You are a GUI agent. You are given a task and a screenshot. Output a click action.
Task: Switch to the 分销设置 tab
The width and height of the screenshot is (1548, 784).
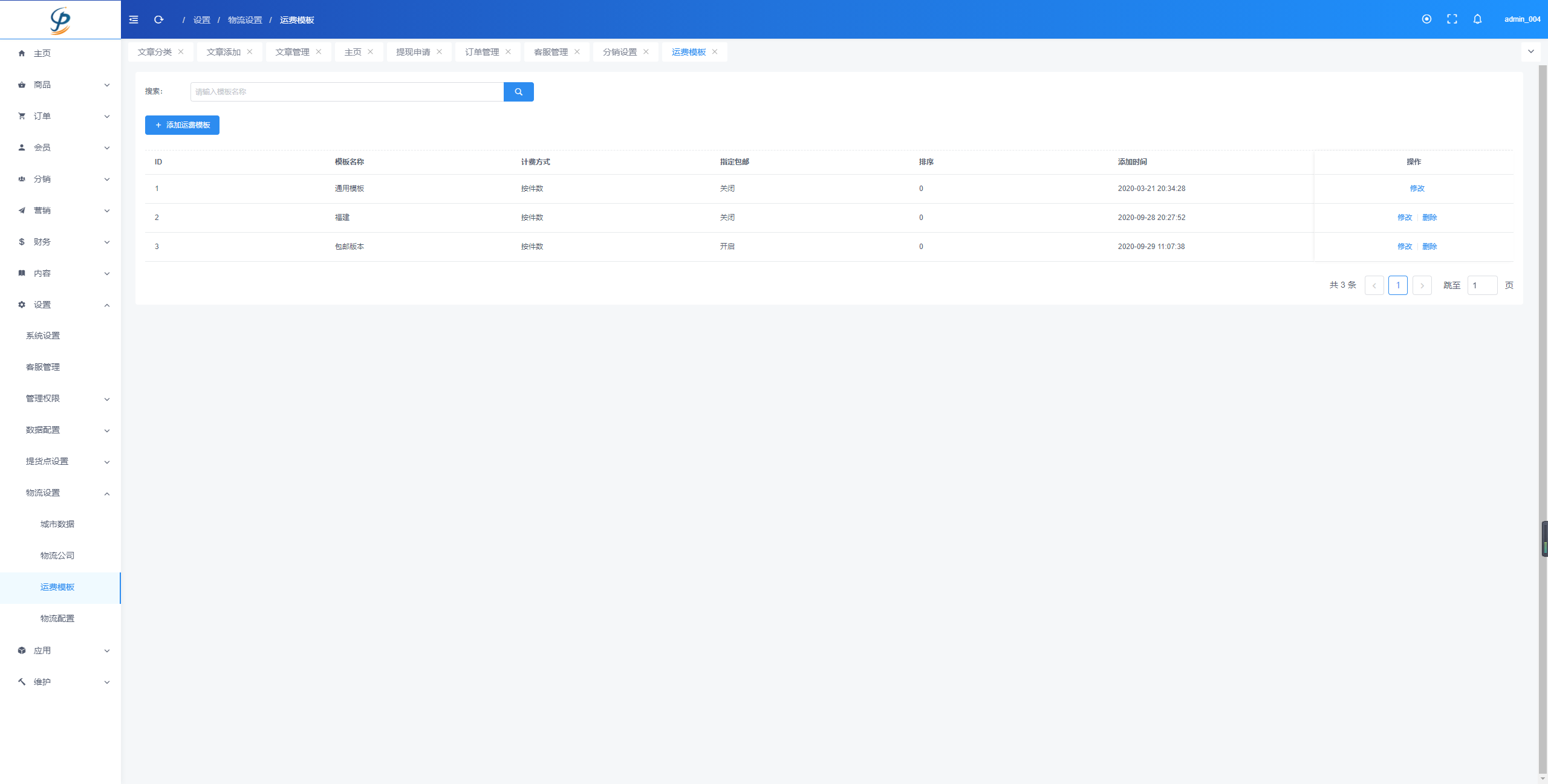pyautogui.click(x=620, y=52)
